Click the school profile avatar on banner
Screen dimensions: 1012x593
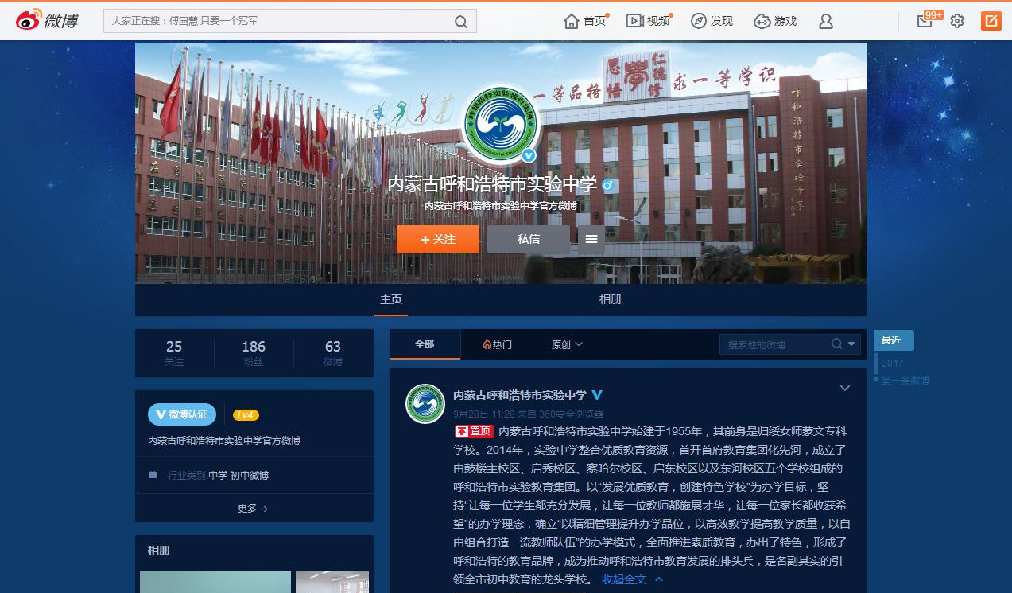tap(501, 124)
